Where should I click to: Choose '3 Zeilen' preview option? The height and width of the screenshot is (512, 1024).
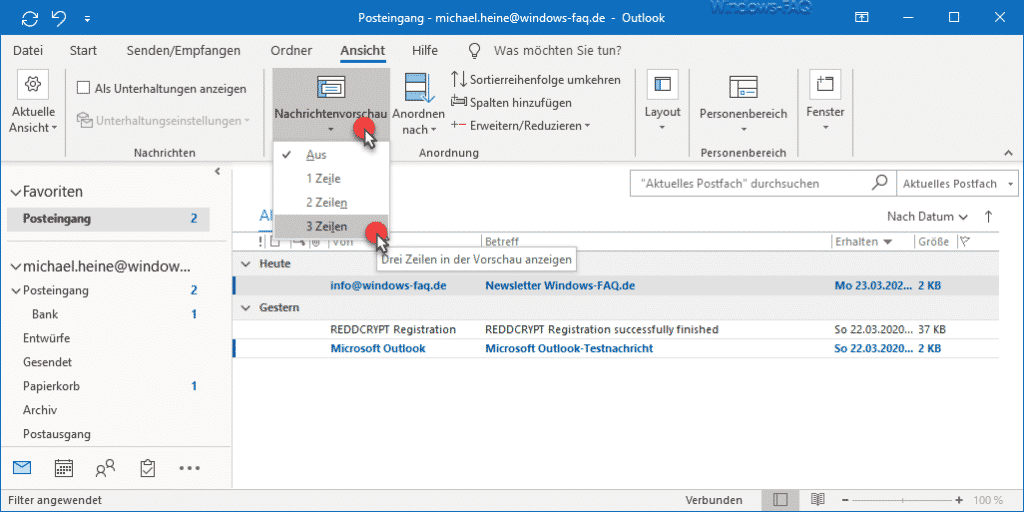pos(331,227)
